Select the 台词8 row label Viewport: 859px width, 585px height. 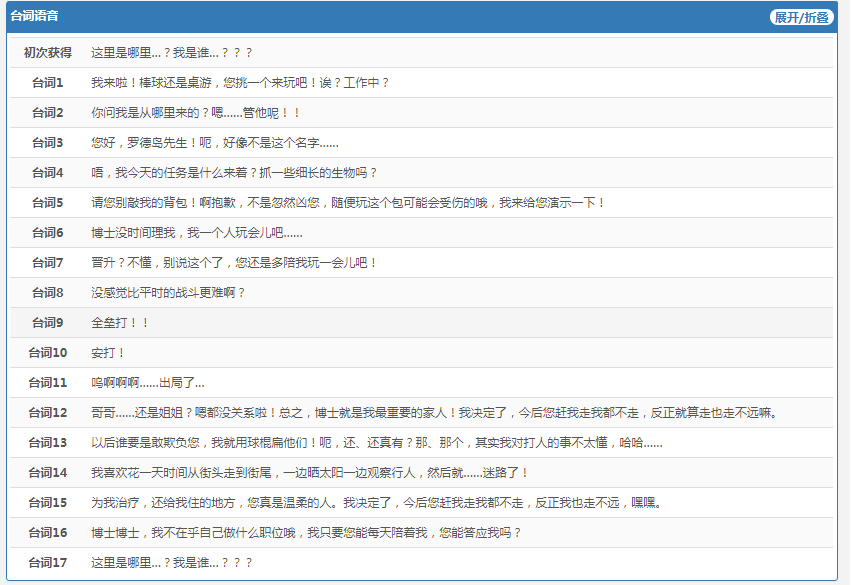click(48, 292)
